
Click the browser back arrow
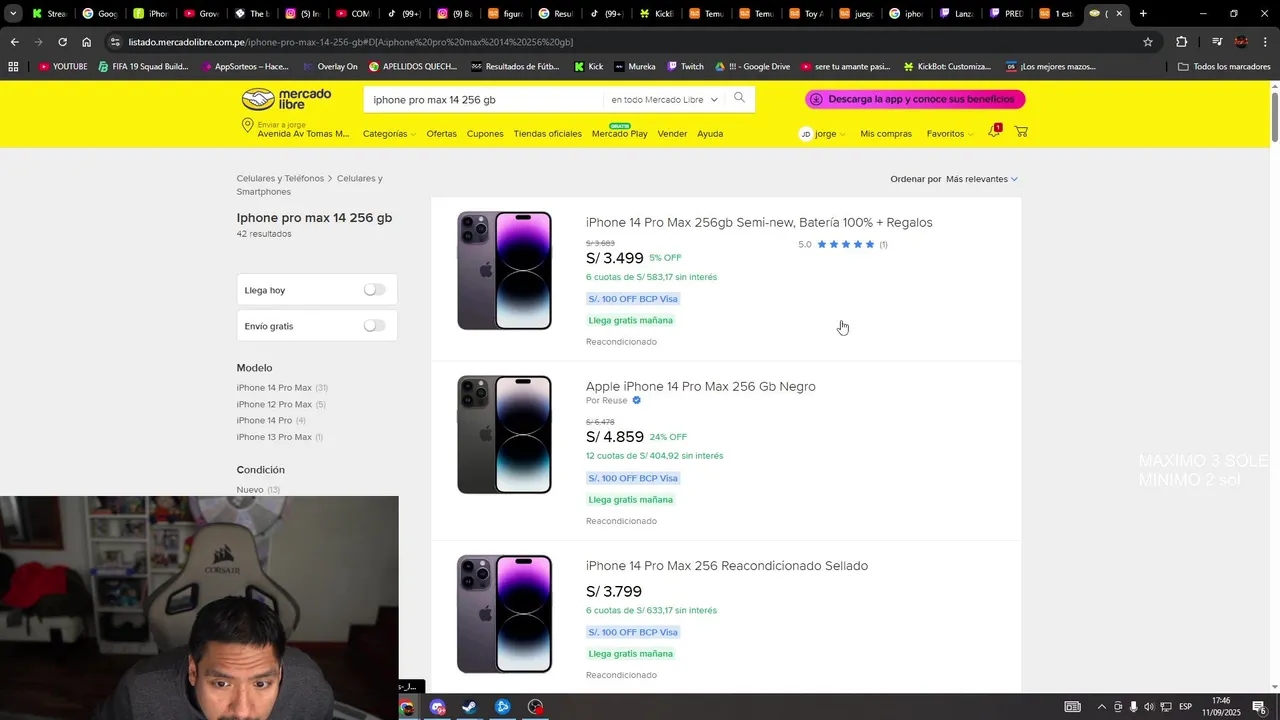[x=14, y=42]
